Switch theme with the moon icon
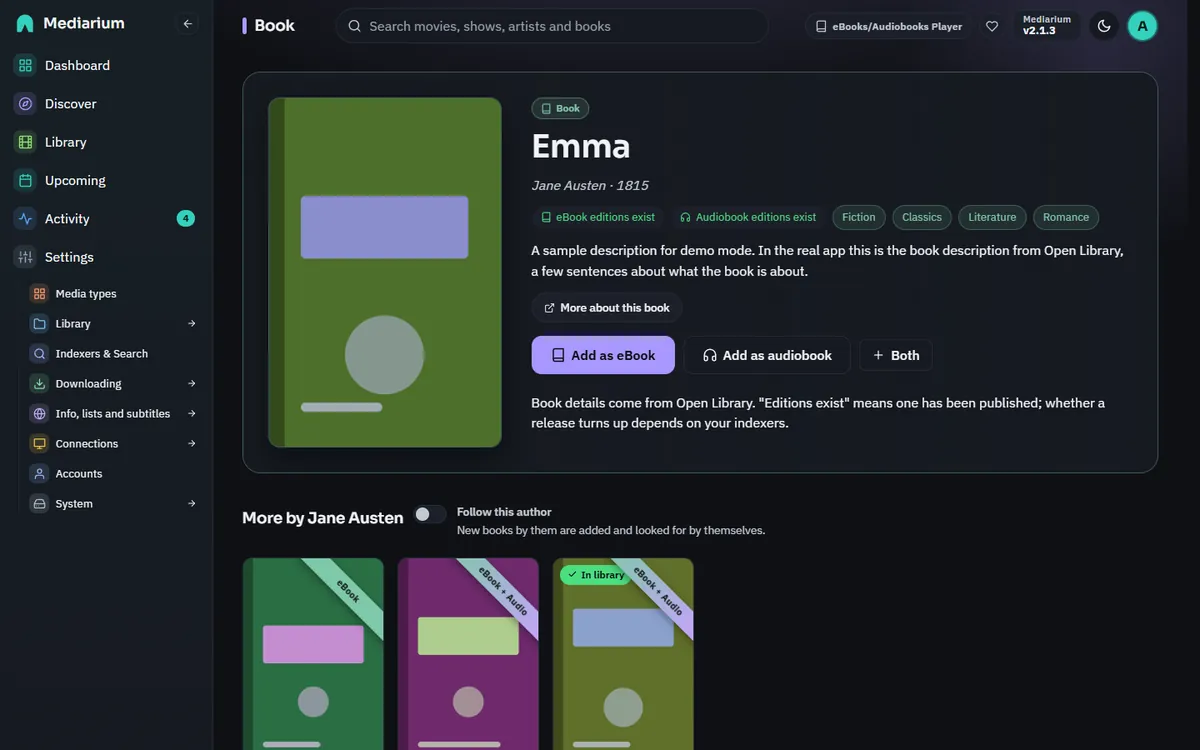The image size is (1200, 750). point(1104,26)
